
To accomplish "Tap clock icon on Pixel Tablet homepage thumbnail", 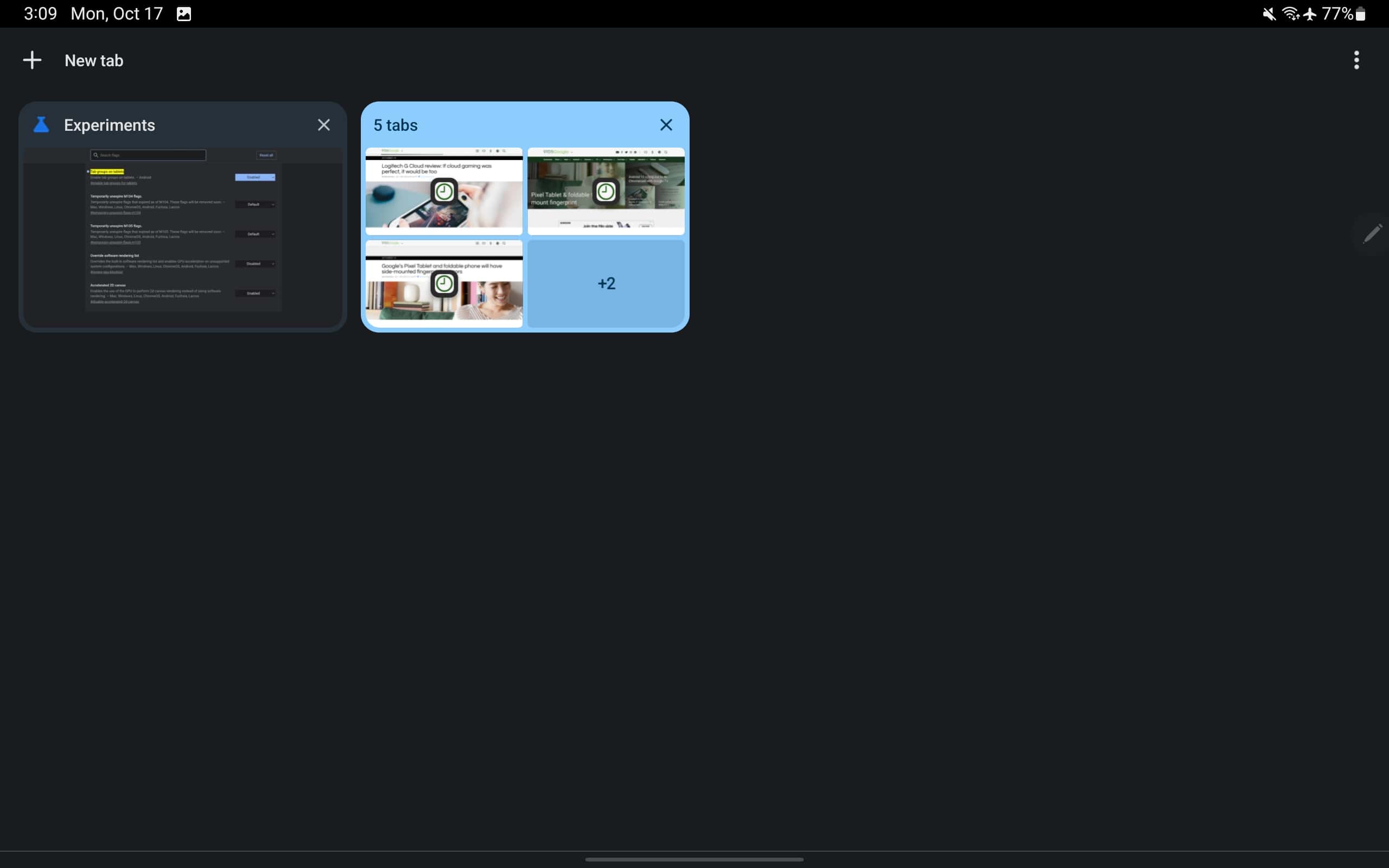I will pyautogui.click(x=606, y=192).
